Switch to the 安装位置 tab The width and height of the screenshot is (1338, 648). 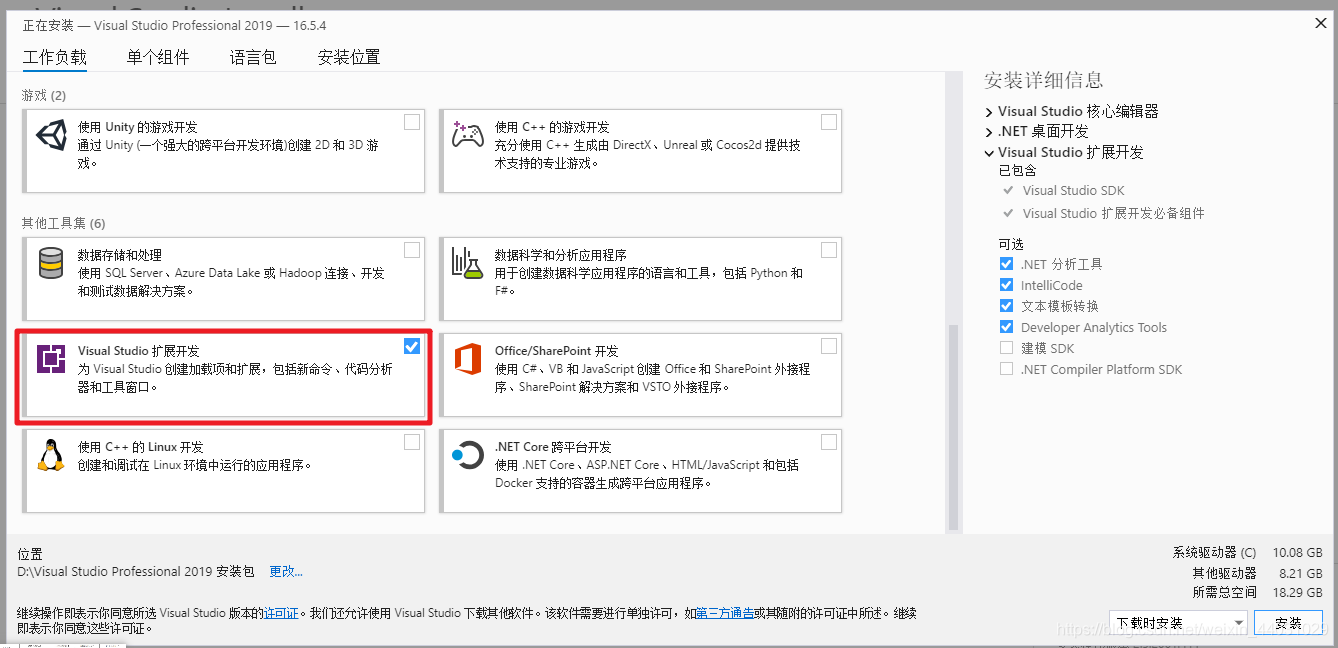pyautogui.click(x=349, y=57)
